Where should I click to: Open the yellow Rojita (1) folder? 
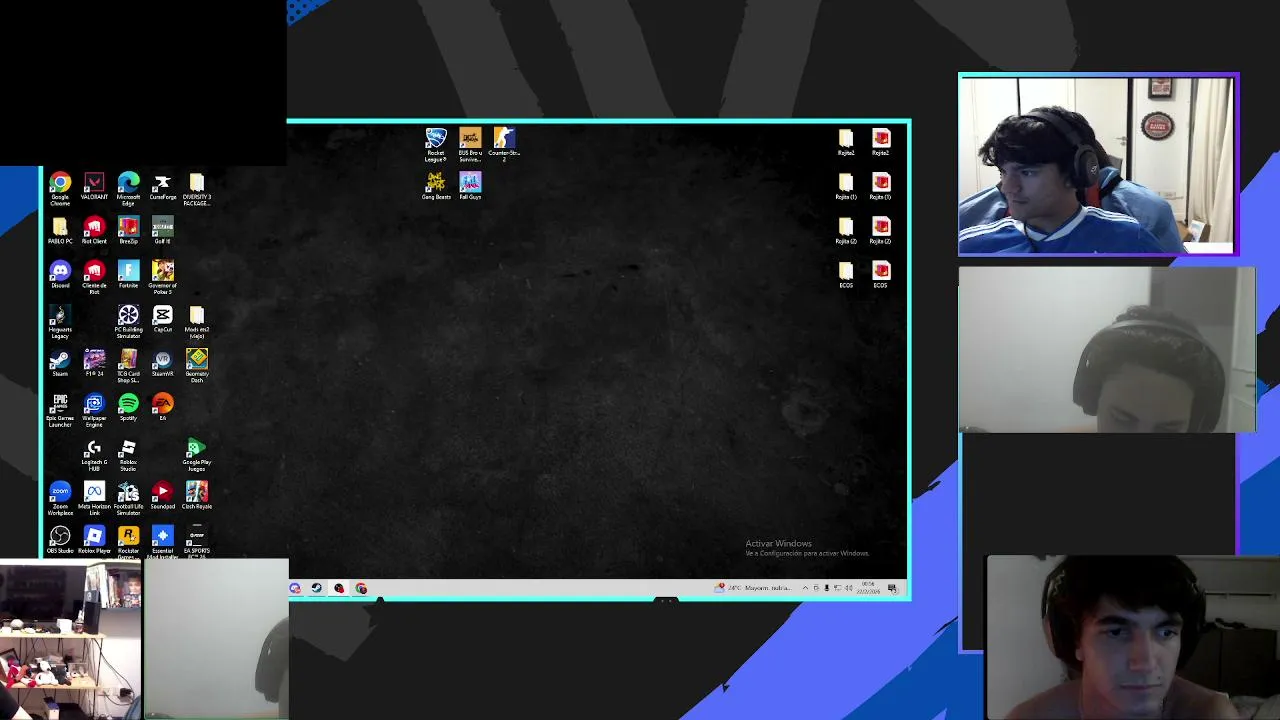[x=846, y=186]
